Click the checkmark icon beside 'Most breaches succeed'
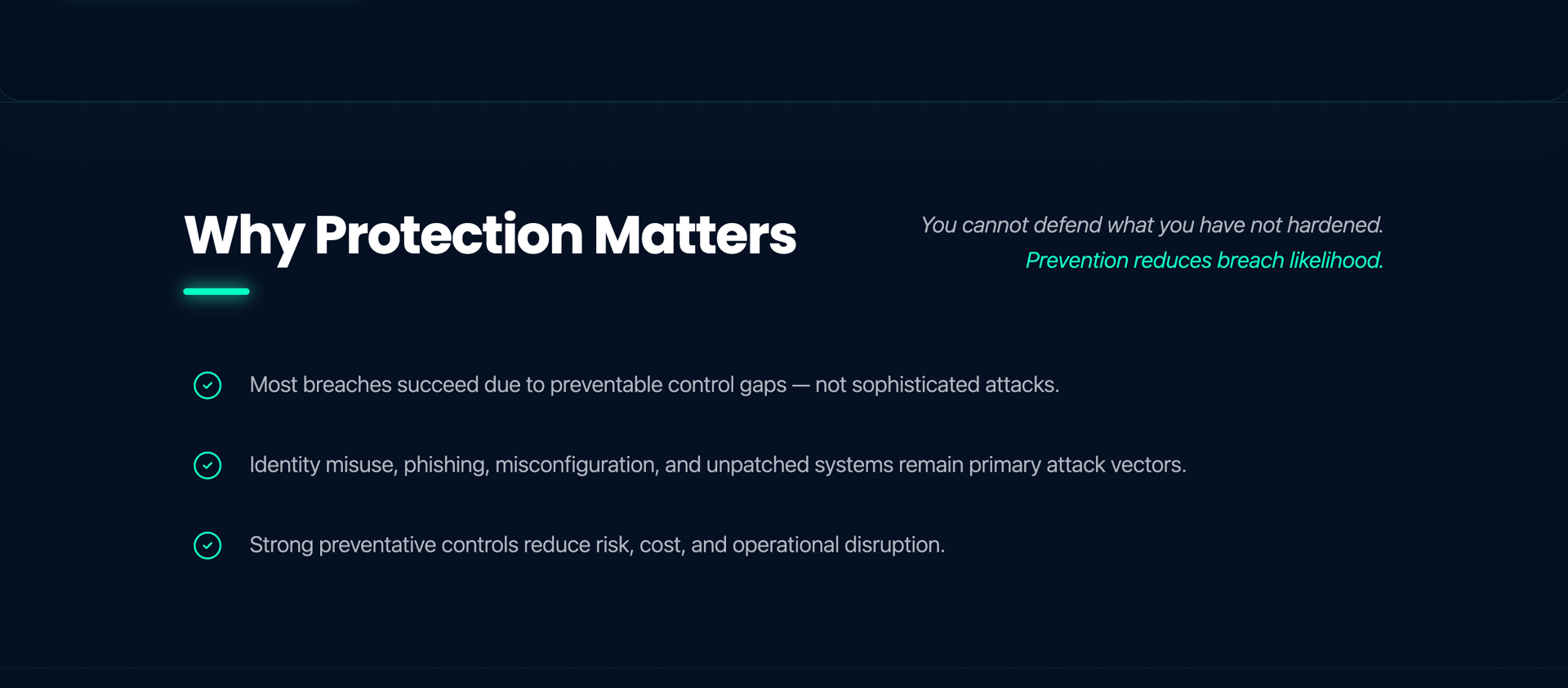This screenshot has height=688, width=1568. 207,385
